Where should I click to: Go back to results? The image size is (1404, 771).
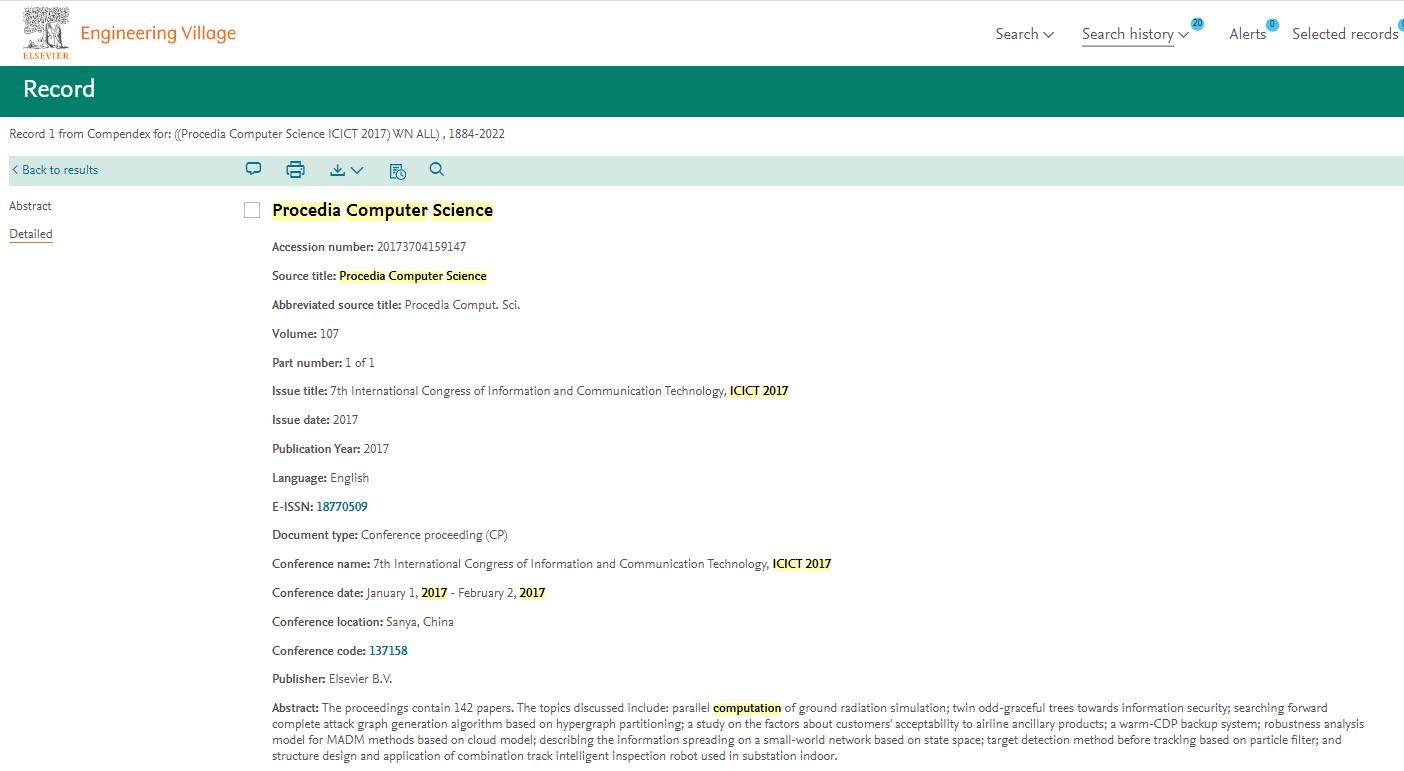click(54, 170)
